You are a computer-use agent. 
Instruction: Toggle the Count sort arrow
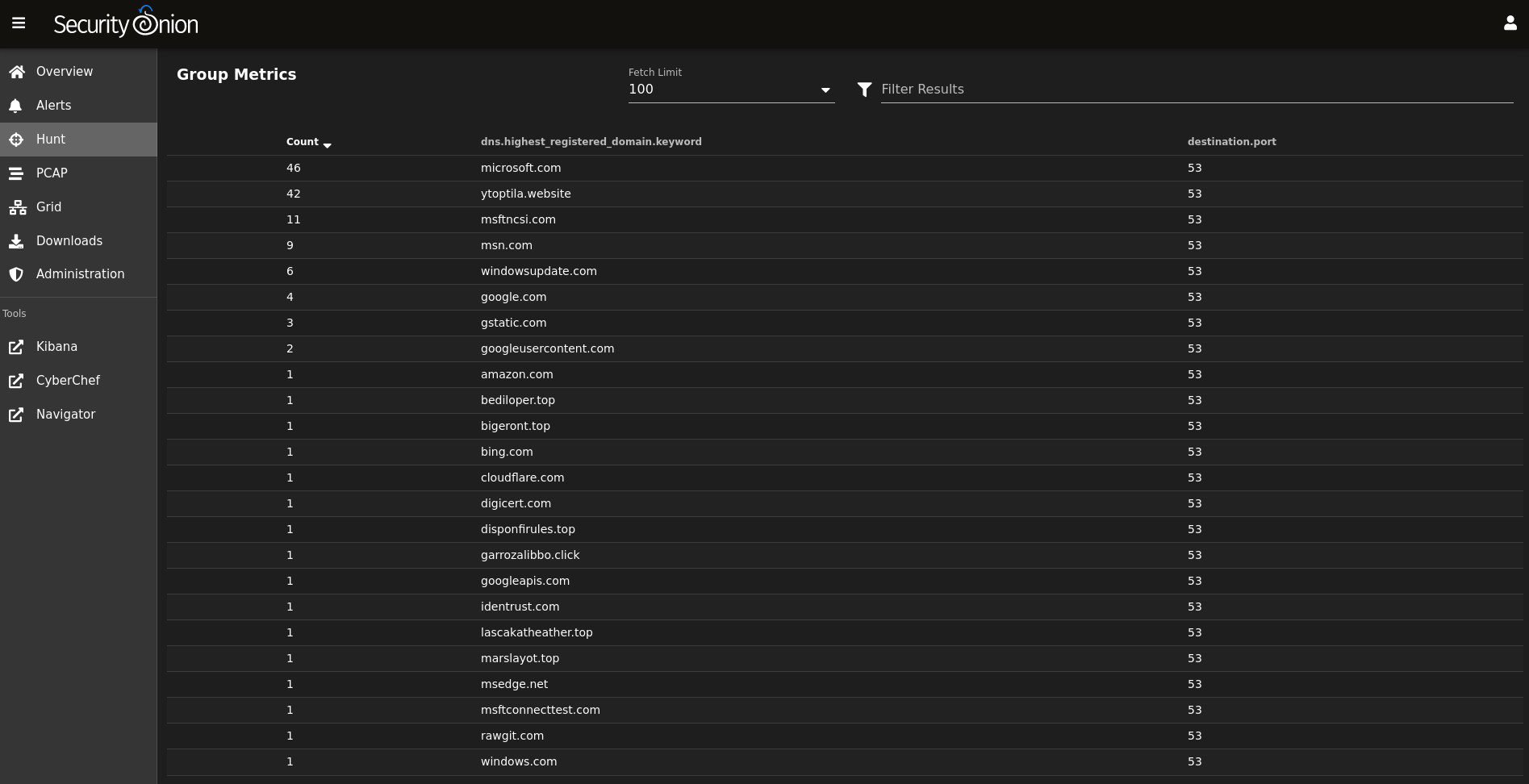(x=327, y=144)
